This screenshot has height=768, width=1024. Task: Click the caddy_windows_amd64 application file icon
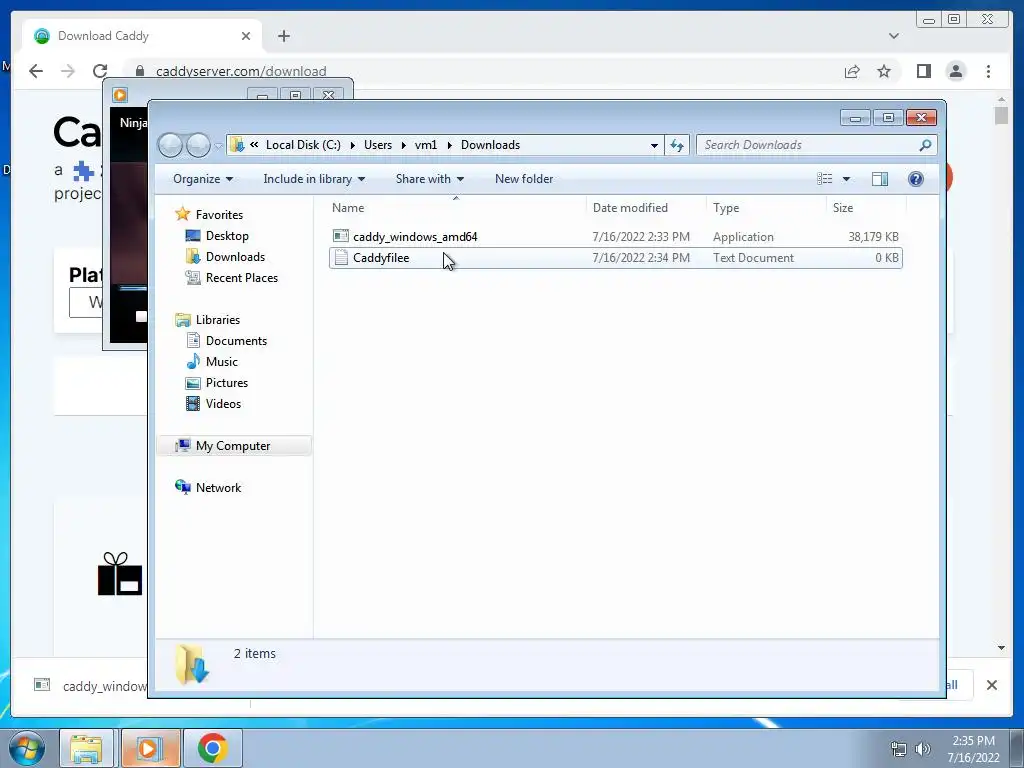pyautogui.click(x=340, y=236)
